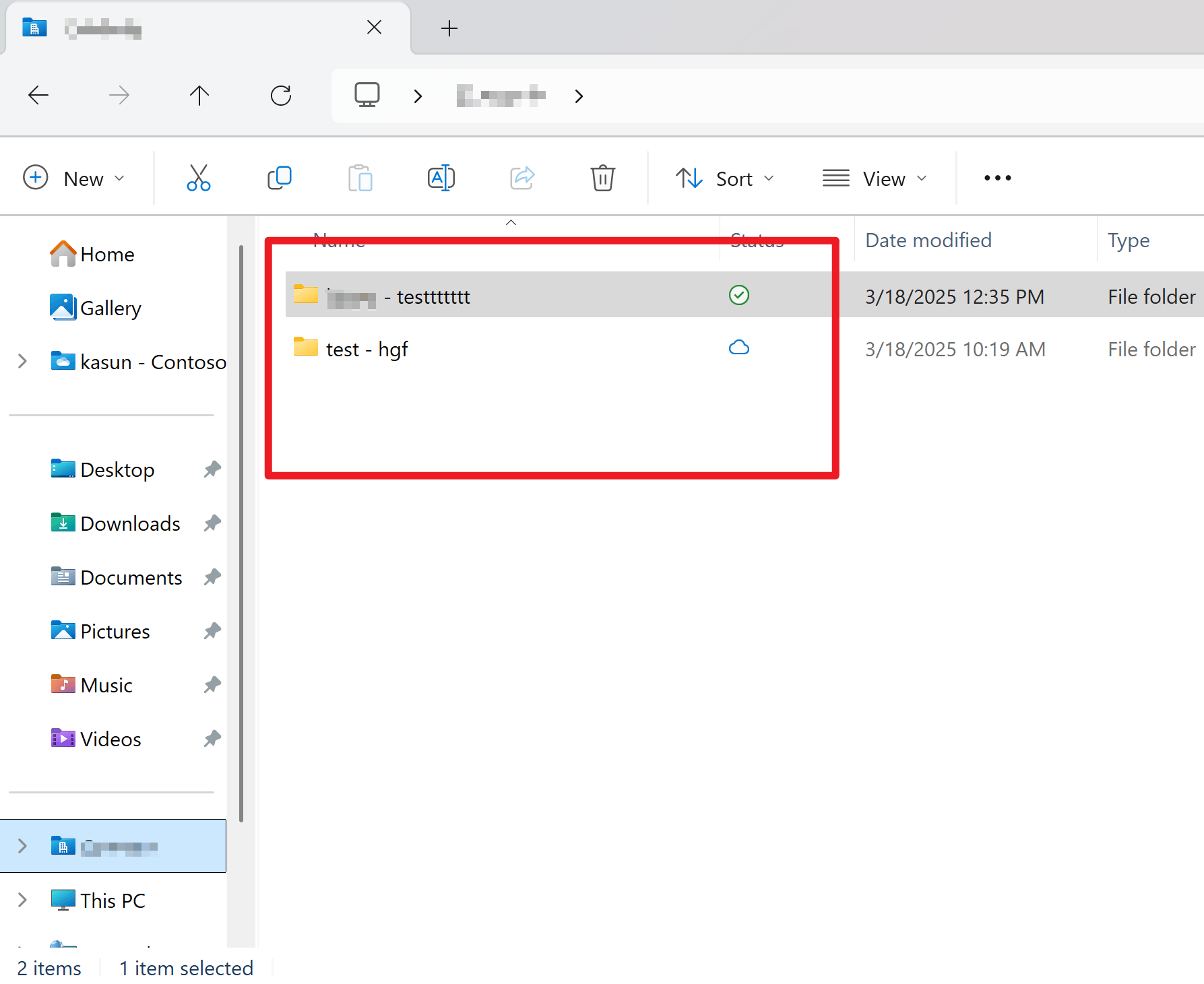Screen dimensions: 1204x984
Task: Click the Paste clipboard icon
Action: point(360,178)
